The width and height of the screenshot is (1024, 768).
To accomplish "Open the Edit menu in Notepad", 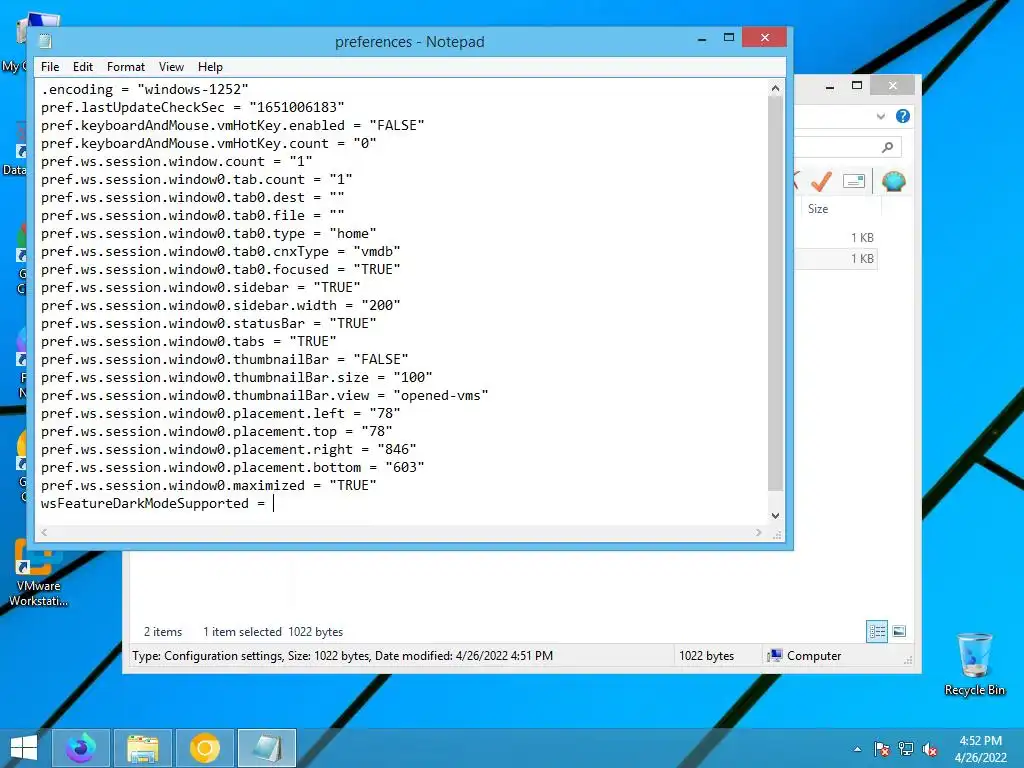I will pos(82,67).
